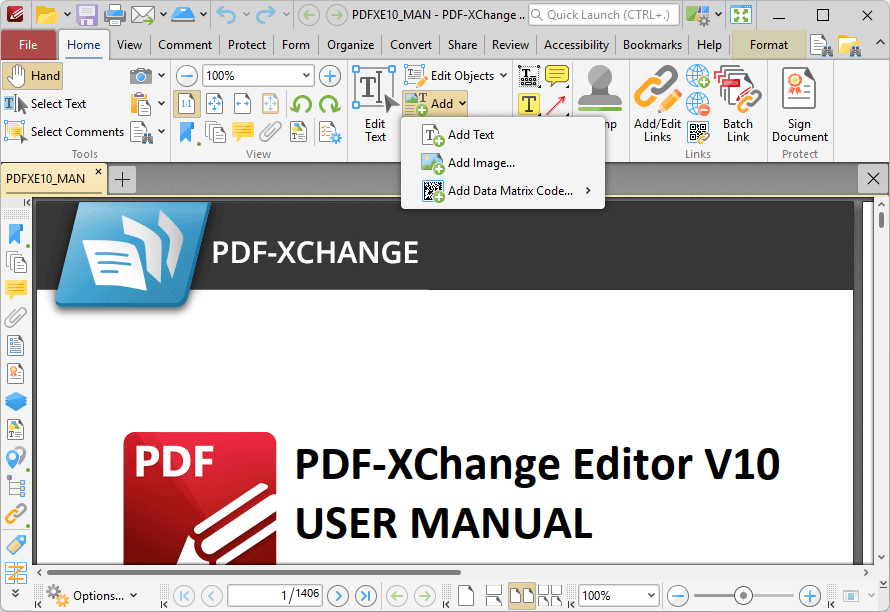The image size is (890, 612).
Task: Open the Snapshot dropdown arrow
Action: [162, 76]
